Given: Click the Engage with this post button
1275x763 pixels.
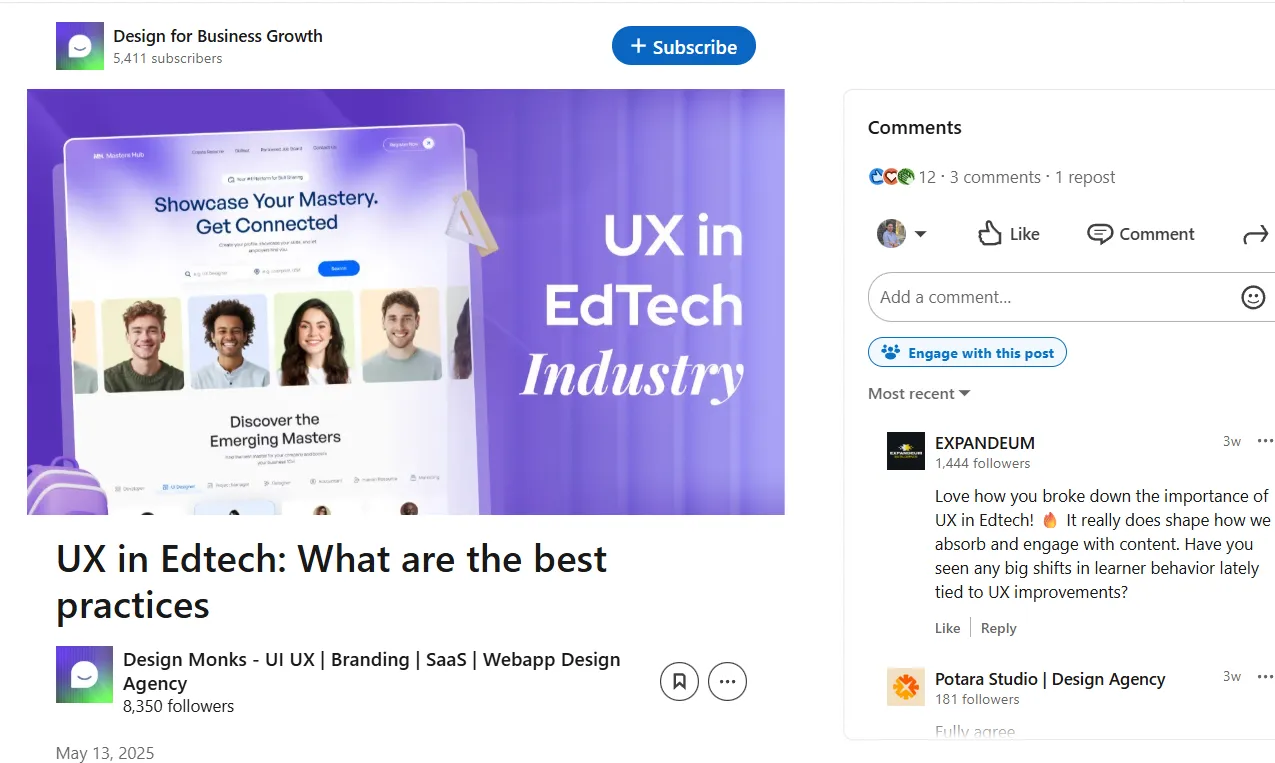Looking at the screenshot, I should 967,352.
